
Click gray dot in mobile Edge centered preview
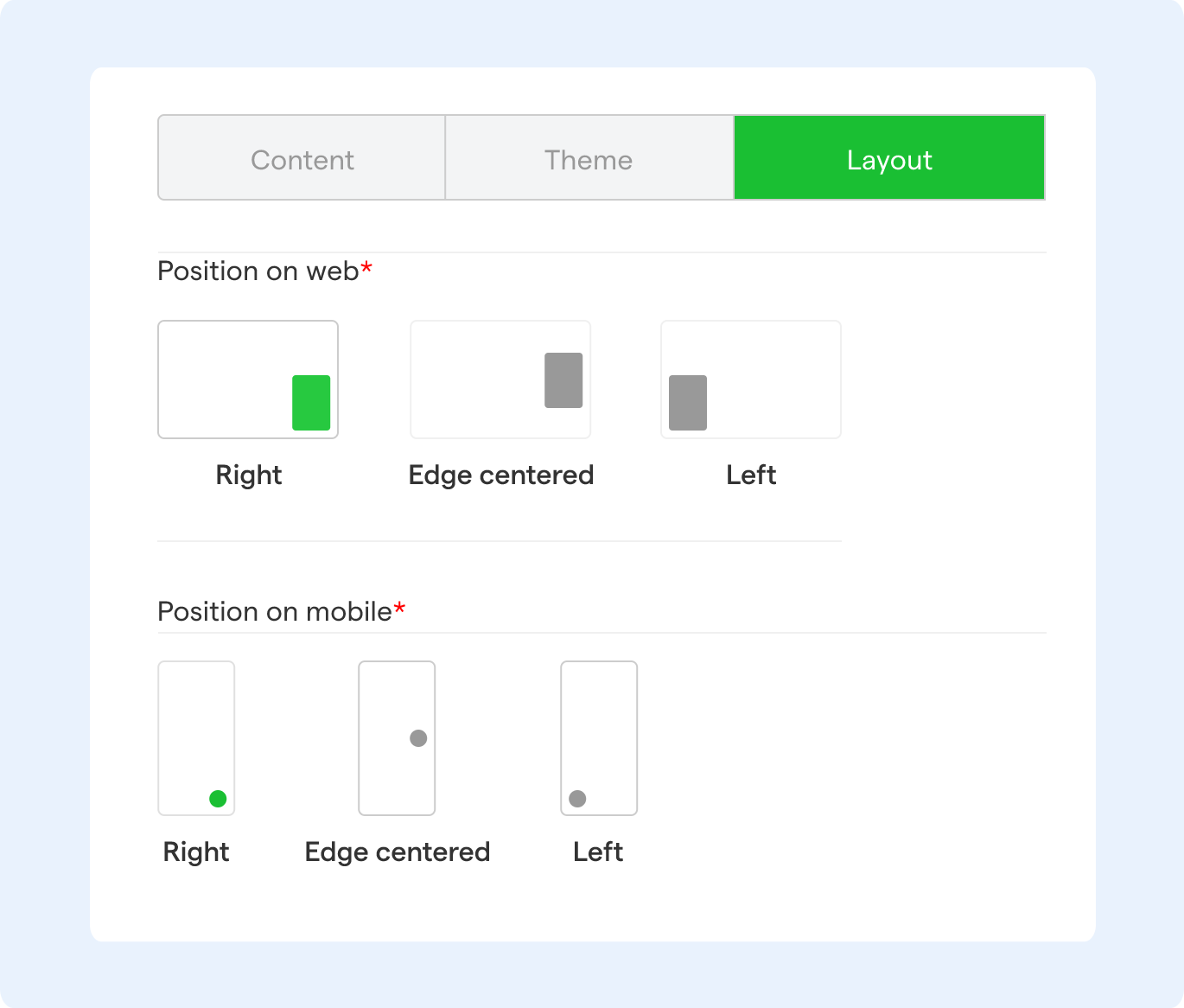pyautogui.click(x=418, y=738)
